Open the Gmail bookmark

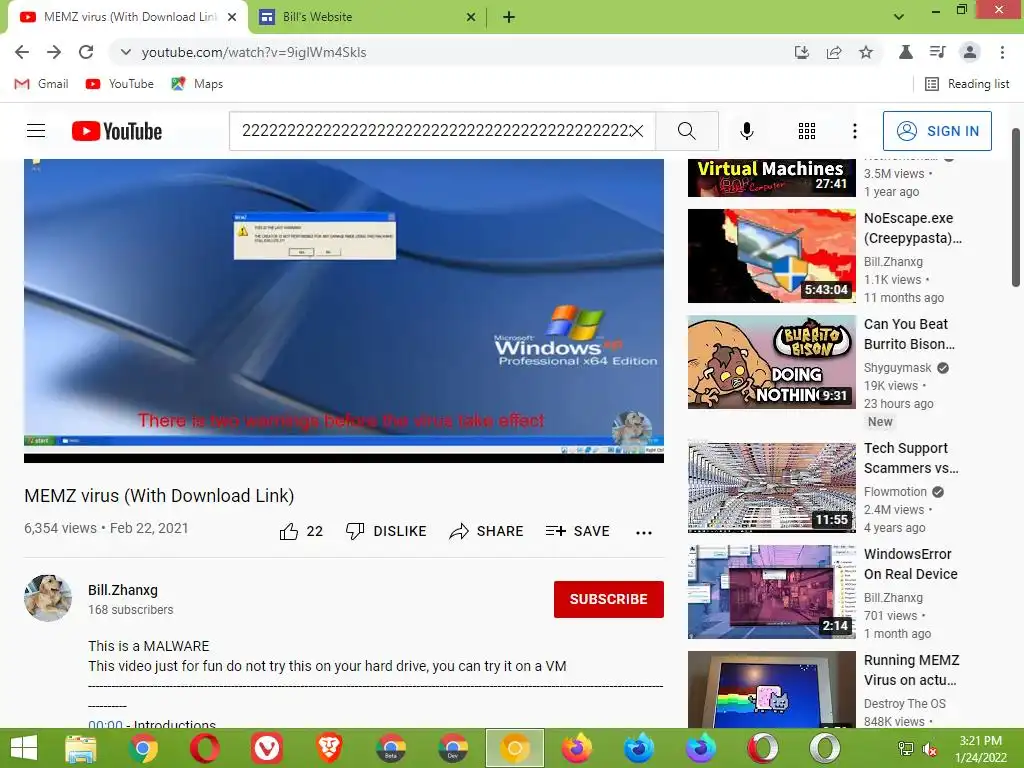[41, 84]
